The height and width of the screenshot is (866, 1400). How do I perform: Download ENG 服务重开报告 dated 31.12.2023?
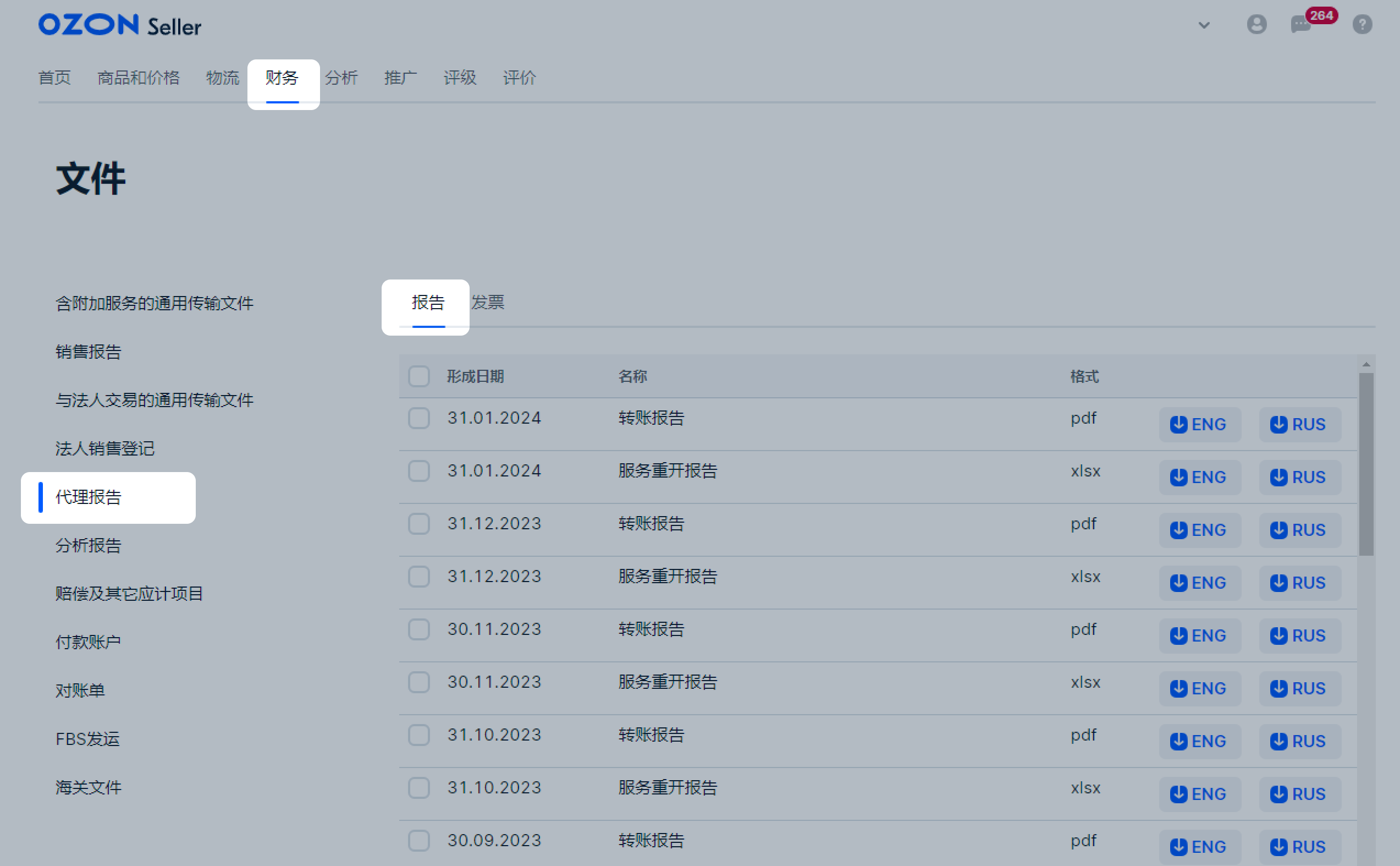(x=1200, y=583)
